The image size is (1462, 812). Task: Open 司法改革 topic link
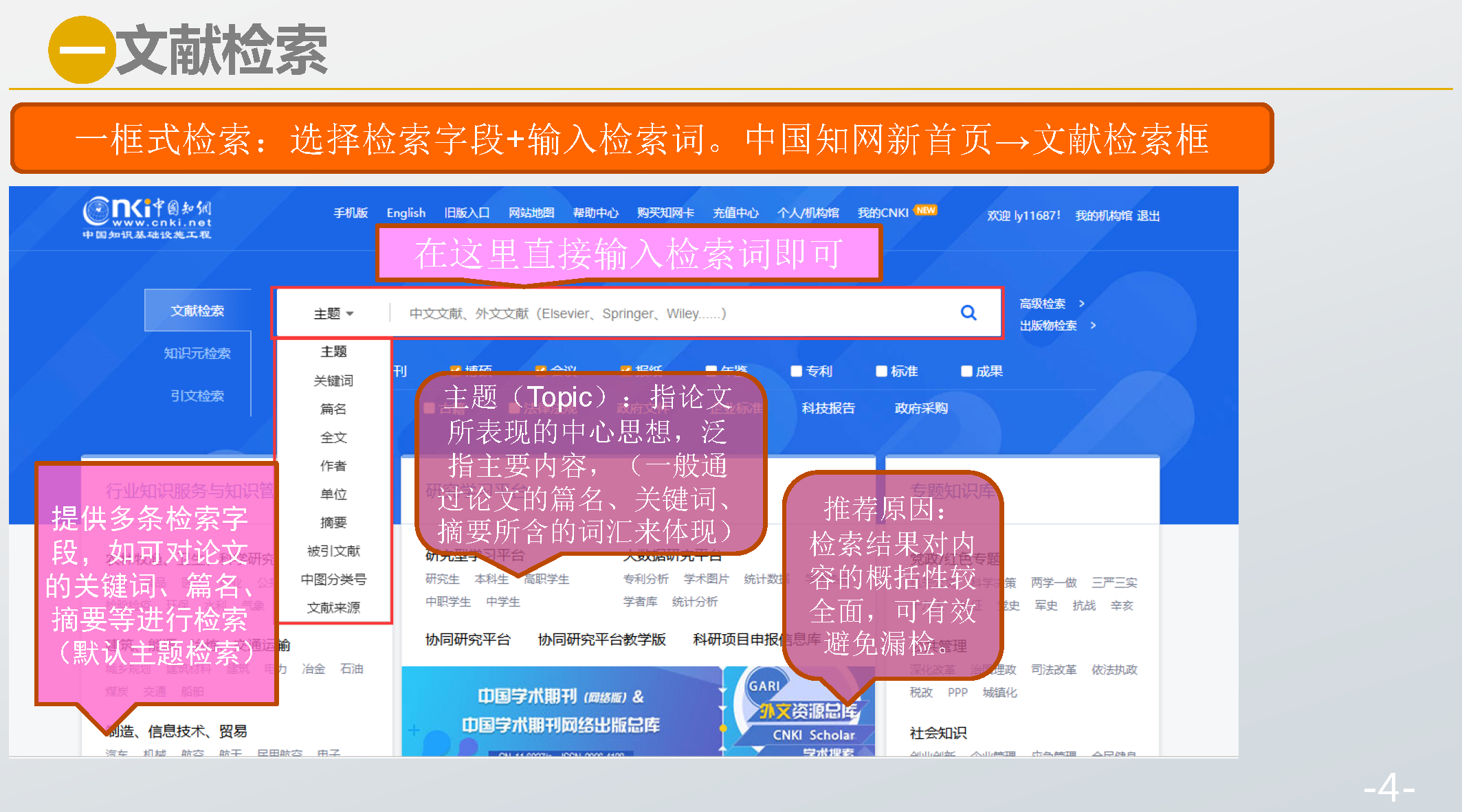pyautogui.click(x=1054, y=670)
